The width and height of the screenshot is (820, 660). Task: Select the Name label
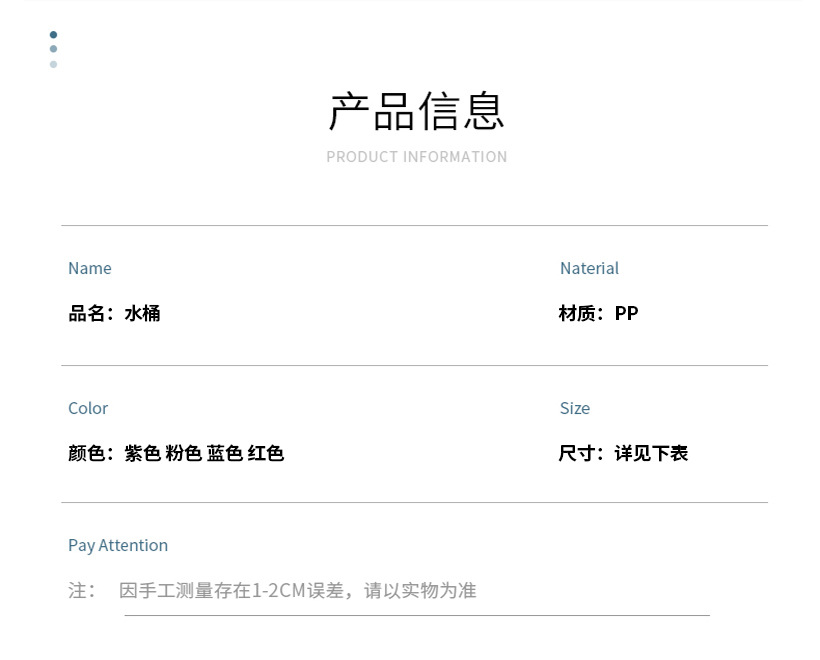click(89, 268)
